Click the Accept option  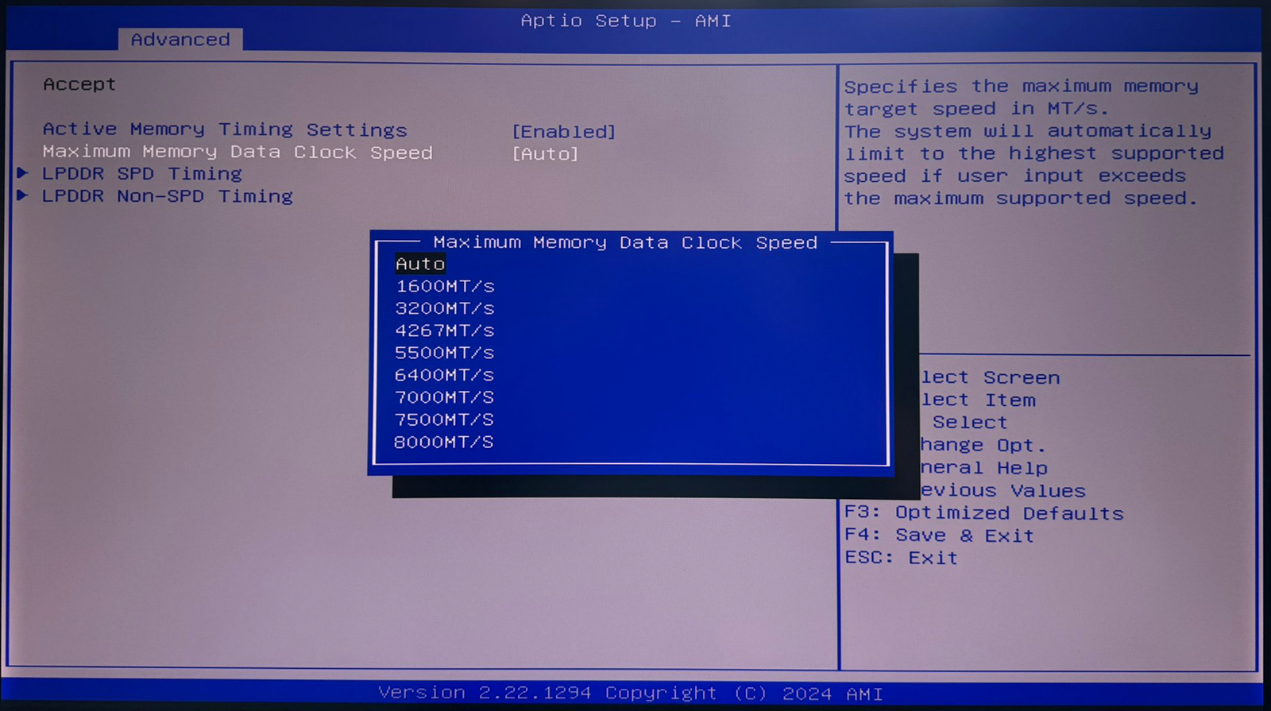coord(79,84)
